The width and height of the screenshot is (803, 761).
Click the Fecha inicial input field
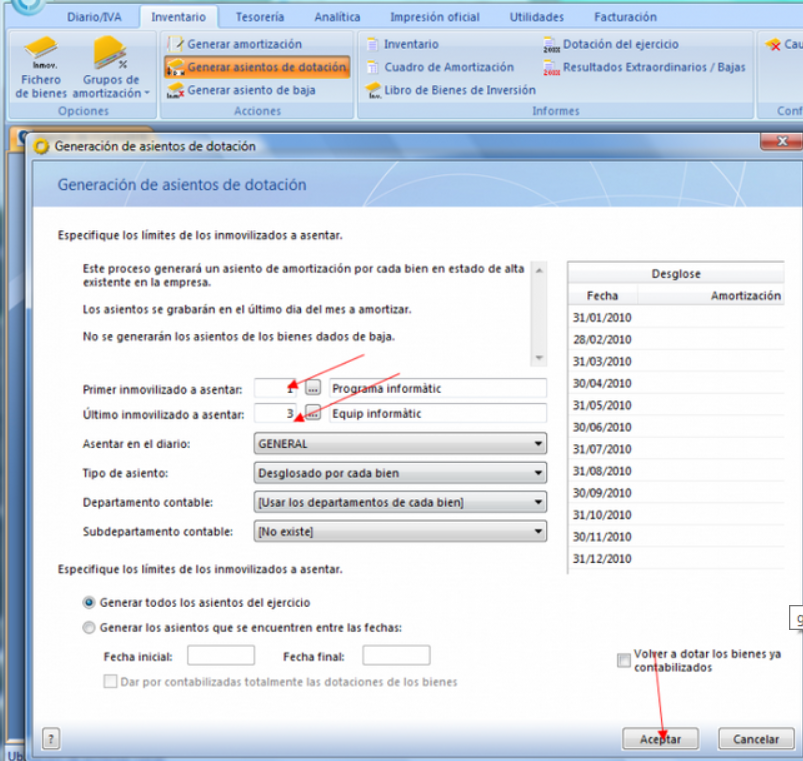[x=221, y=656]
